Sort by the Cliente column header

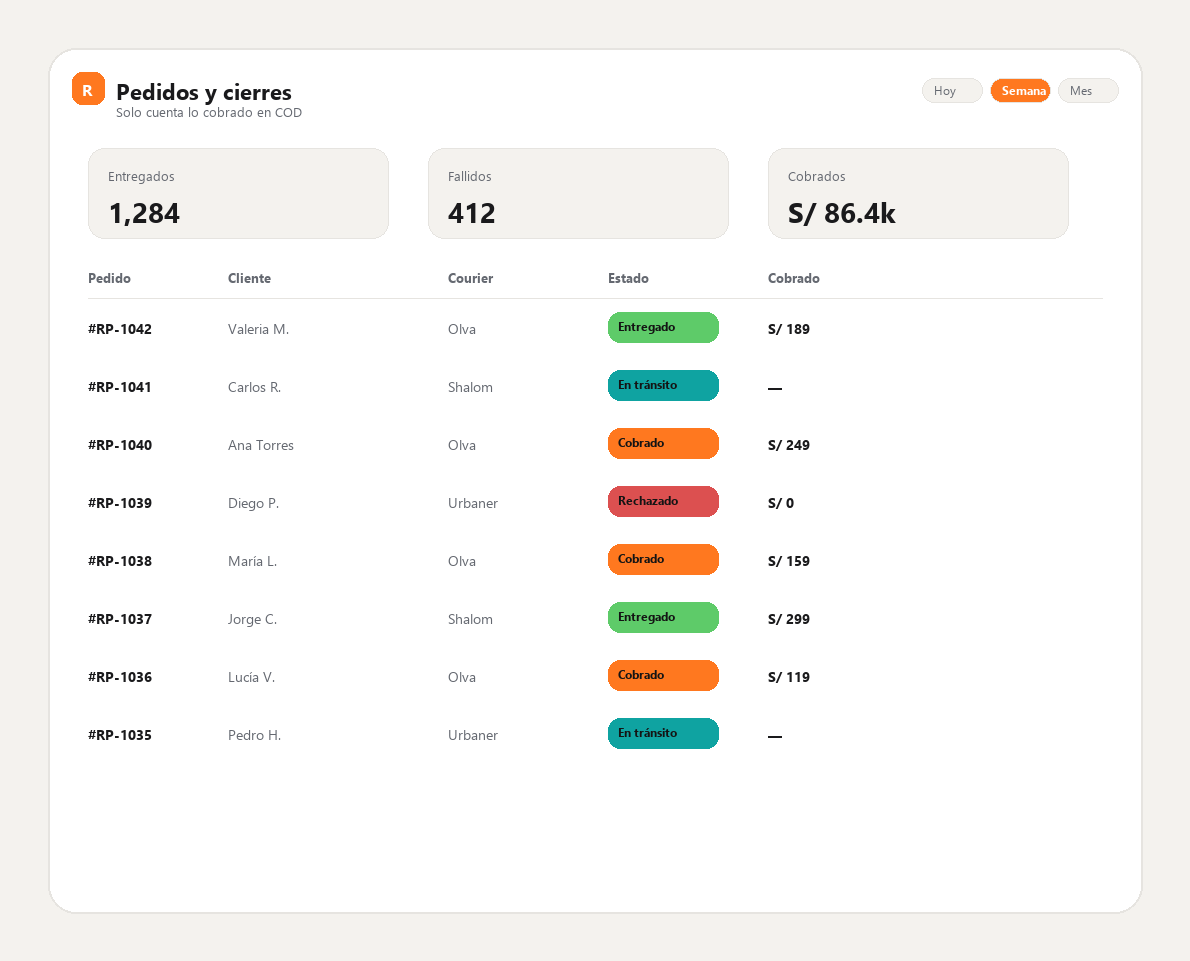pyautogui.click(x=249, y=279)
